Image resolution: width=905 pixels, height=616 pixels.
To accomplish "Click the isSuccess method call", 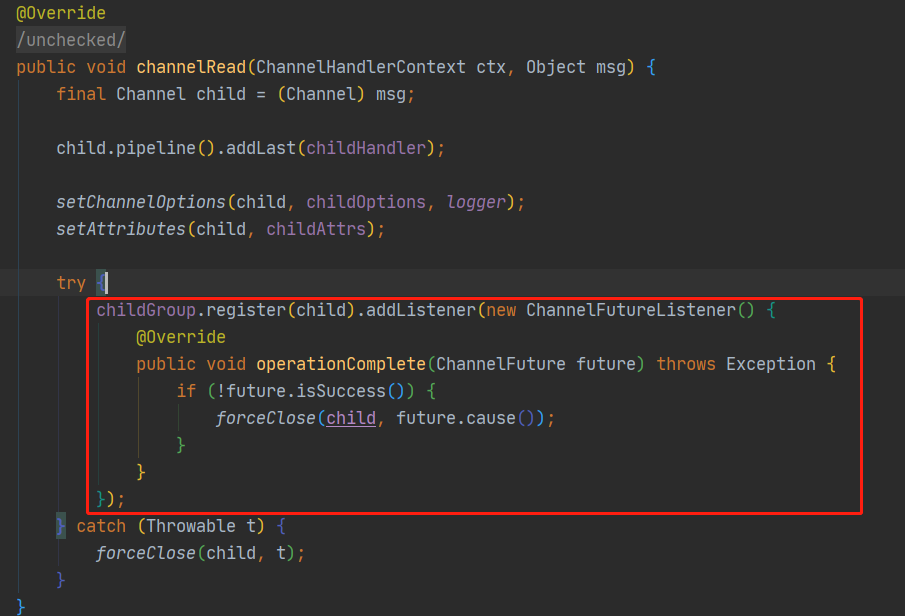I will pyautogui.click(x=341, y=391).
